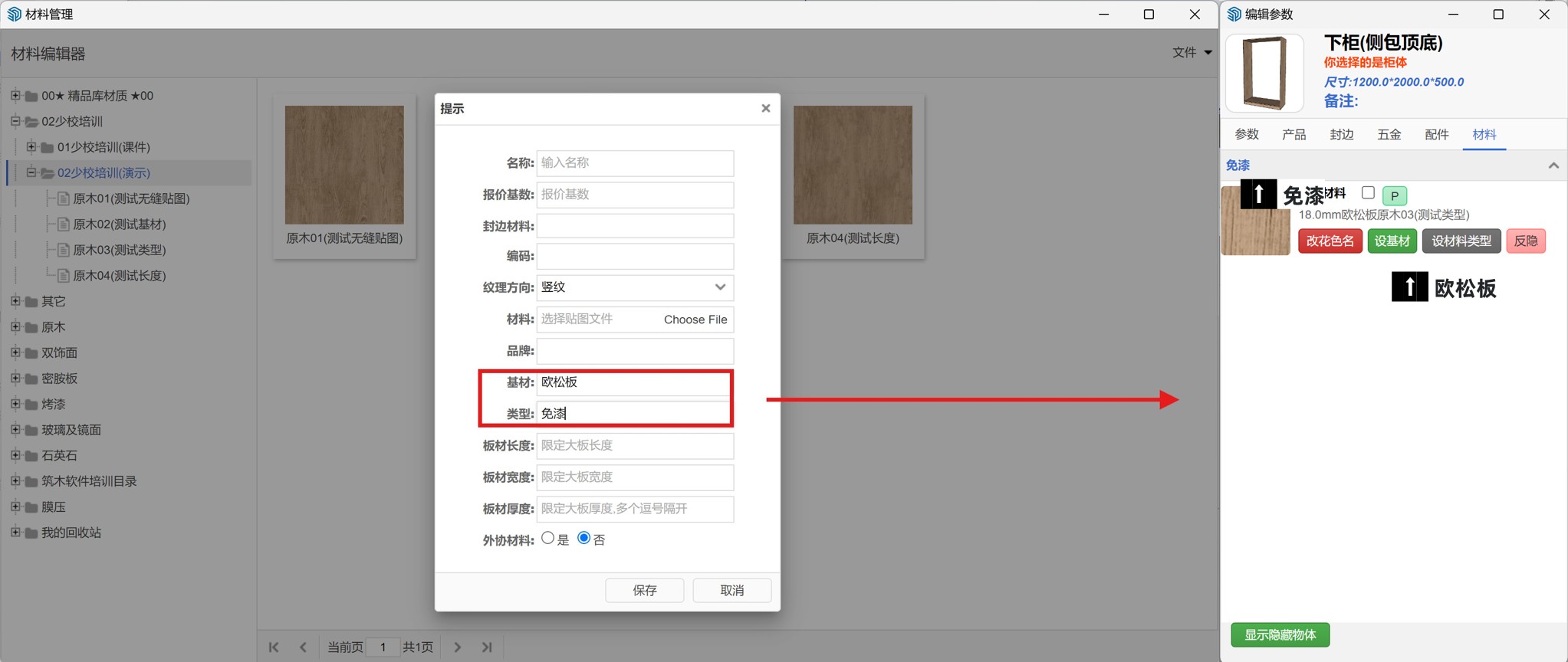The width and height of the screenshot is (1568, 662).
Task: Focus the 编码 input field
Action: (635, 257)
